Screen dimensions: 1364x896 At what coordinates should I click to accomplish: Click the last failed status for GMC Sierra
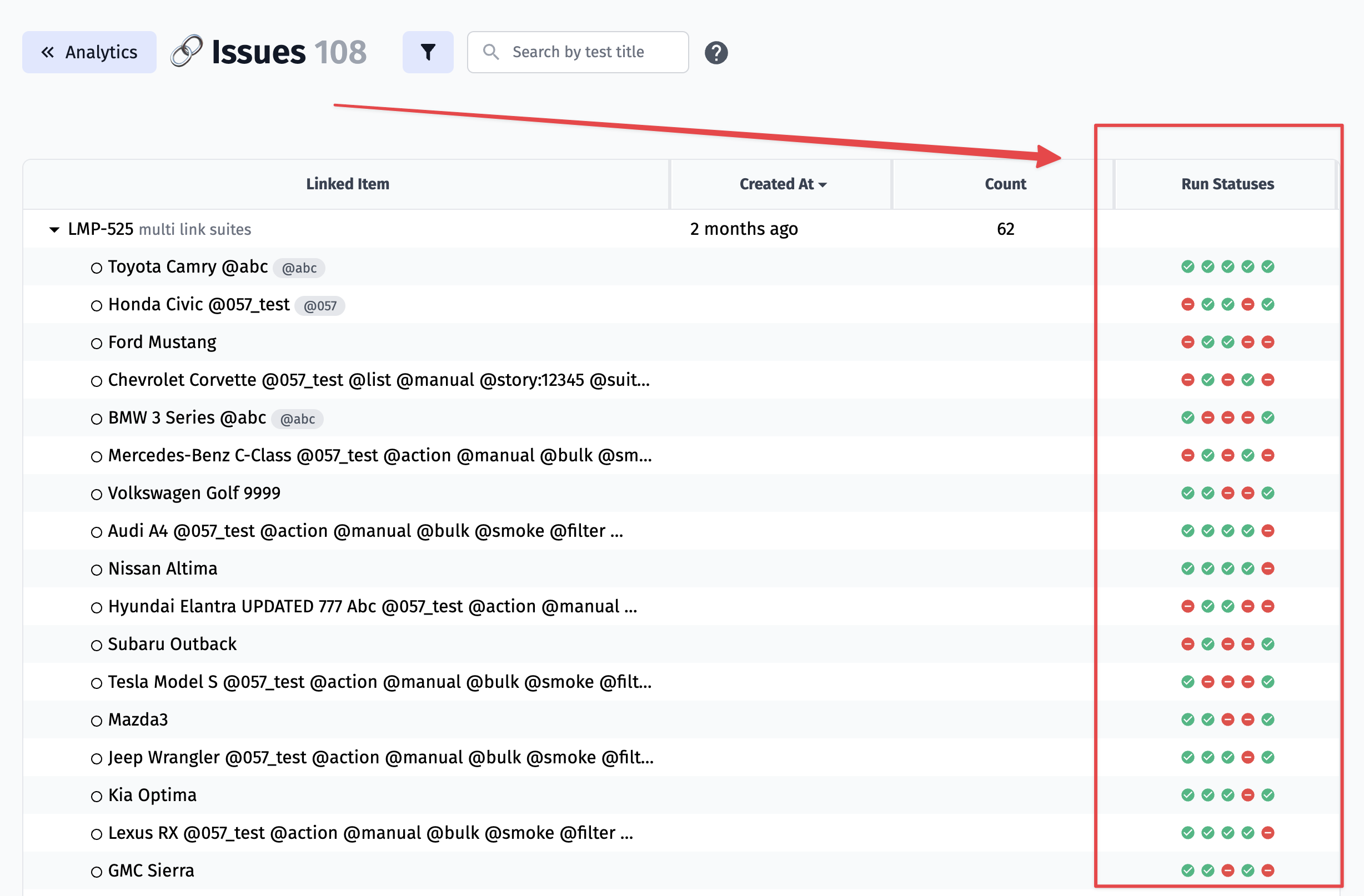coord(1268,871)
